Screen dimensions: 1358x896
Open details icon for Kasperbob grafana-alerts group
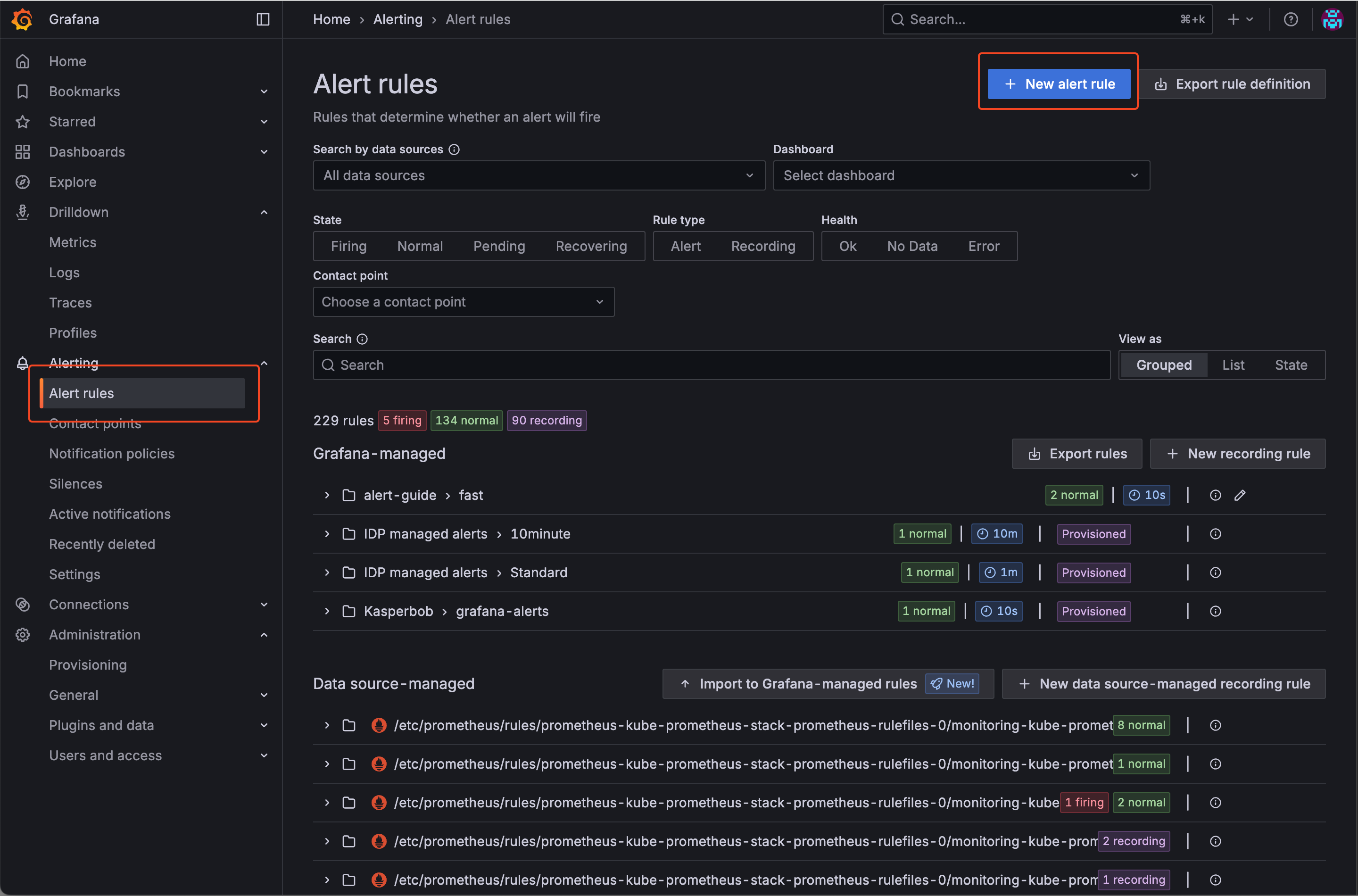point(1215,612)
